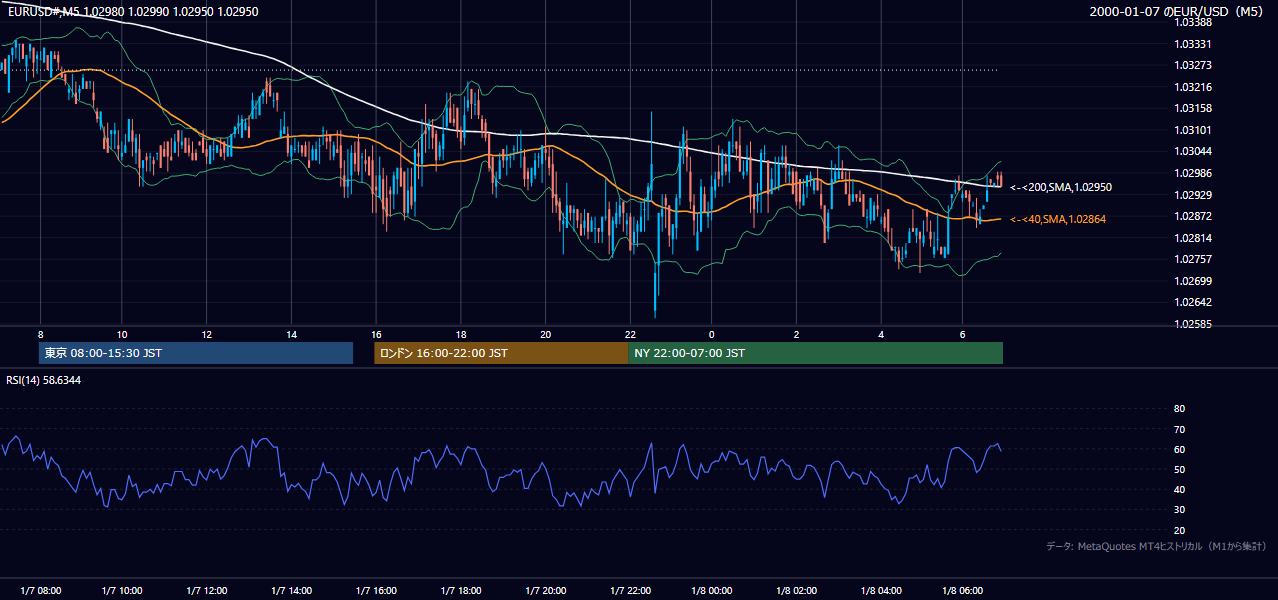Click price level 1.03331 on axis

1195,44
